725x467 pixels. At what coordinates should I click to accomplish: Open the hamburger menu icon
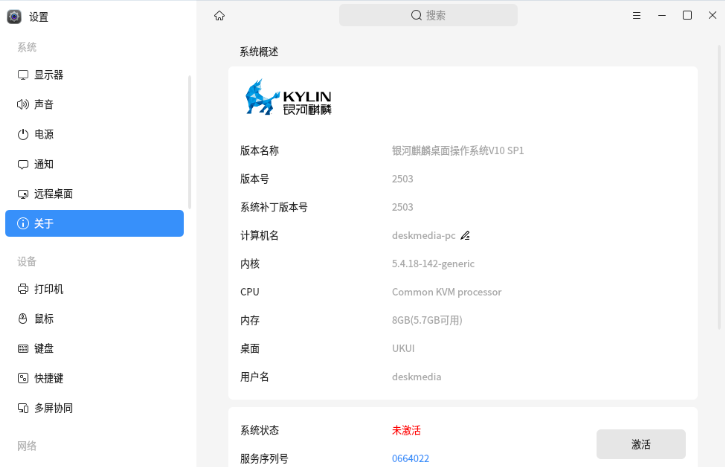[x=637, y=16]
